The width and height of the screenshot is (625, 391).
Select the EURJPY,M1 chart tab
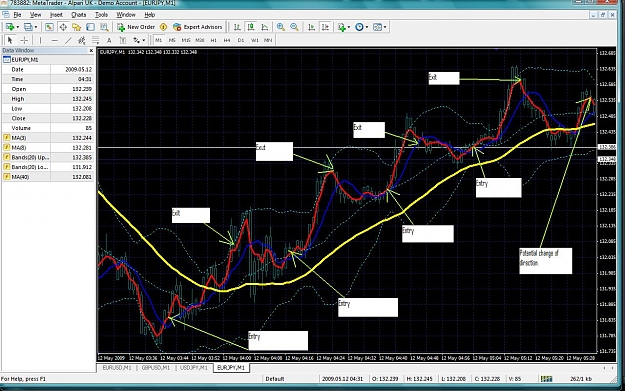tap(232, 368)
